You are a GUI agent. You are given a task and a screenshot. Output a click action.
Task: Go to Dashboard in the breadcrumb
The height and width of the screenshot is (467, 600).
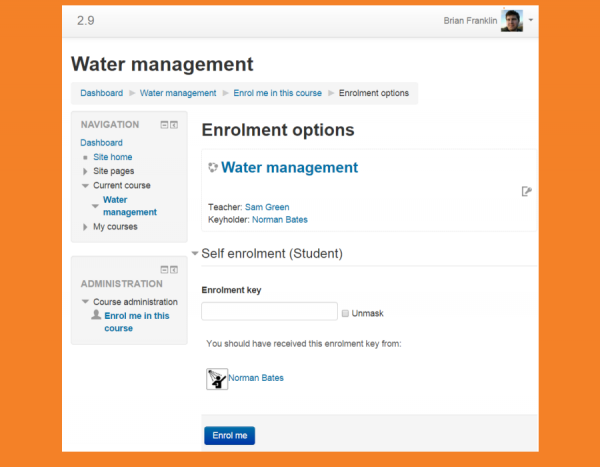[101, 93]
